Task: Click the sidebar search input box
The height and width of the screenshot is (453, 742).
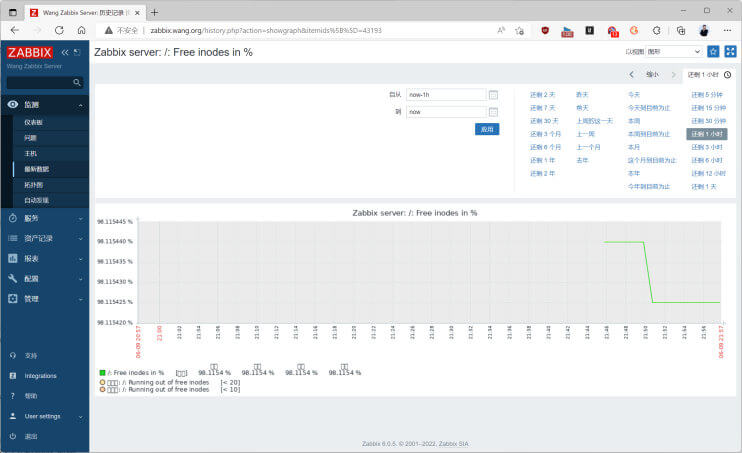Action: tap(45, 82)
